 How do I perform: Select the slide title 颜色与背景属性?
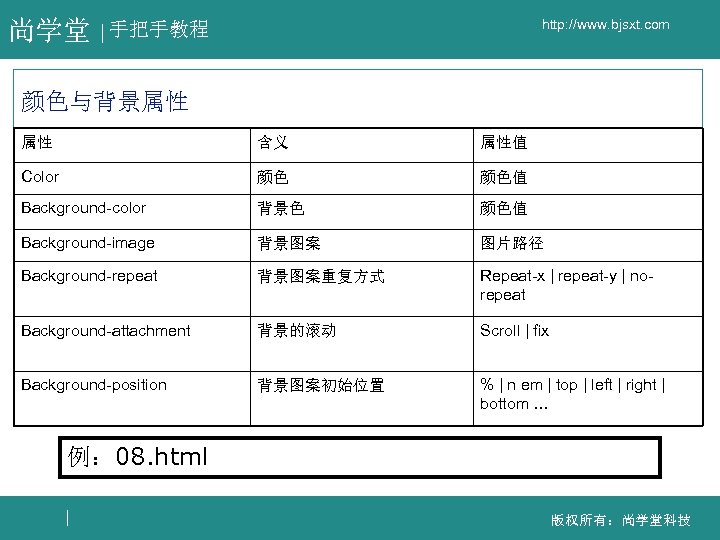pyautogui.click(x=105, y=101)
